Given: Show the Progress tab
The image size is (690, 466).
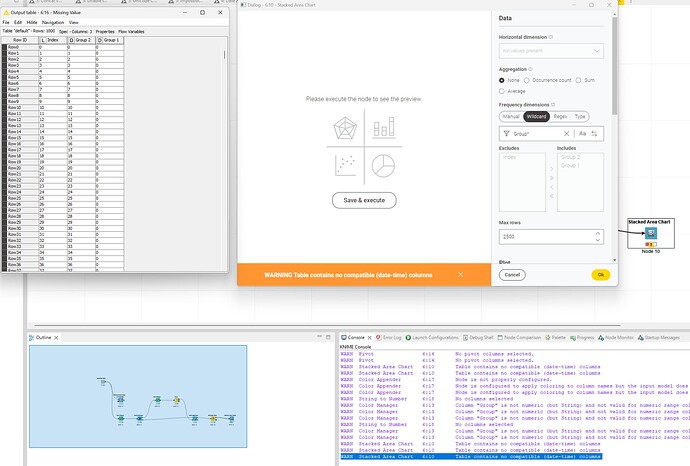Looking at the screenshot, I should click(x=582, y=338).
